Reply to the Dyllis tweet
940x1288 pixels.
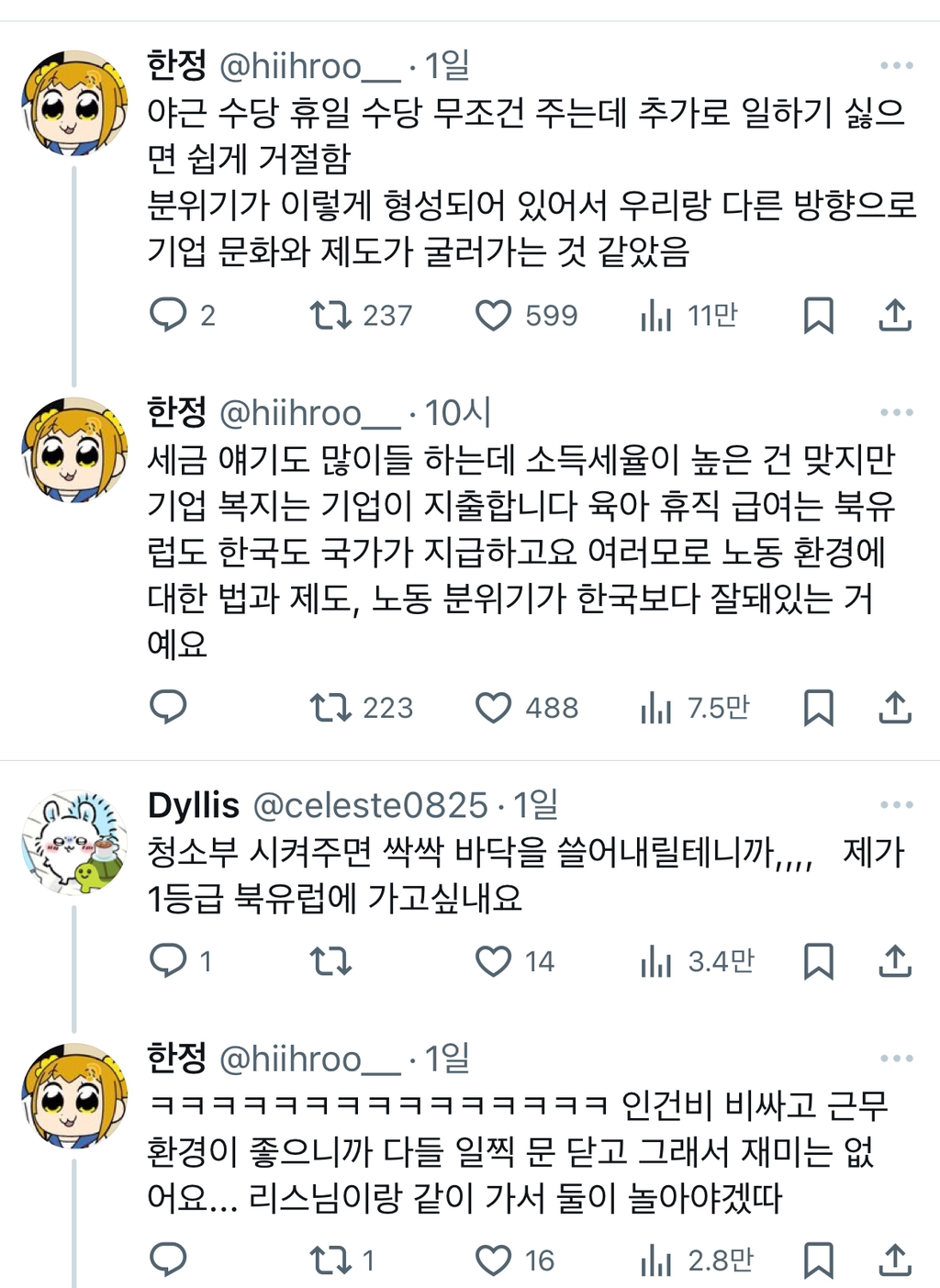[169, 961]
